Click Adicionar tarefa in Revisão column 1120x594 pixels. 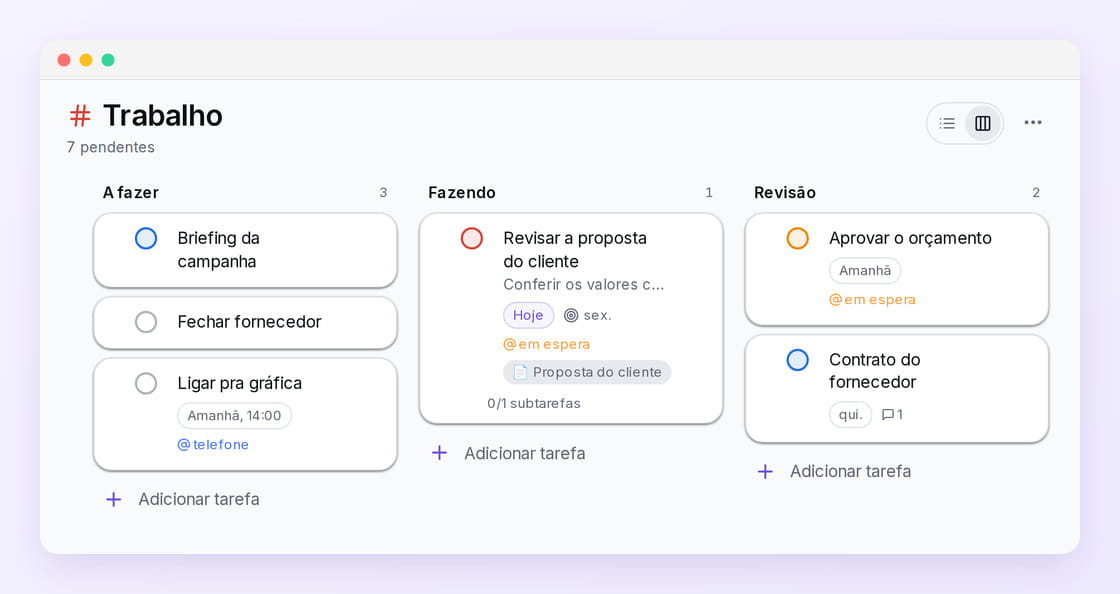850,471
